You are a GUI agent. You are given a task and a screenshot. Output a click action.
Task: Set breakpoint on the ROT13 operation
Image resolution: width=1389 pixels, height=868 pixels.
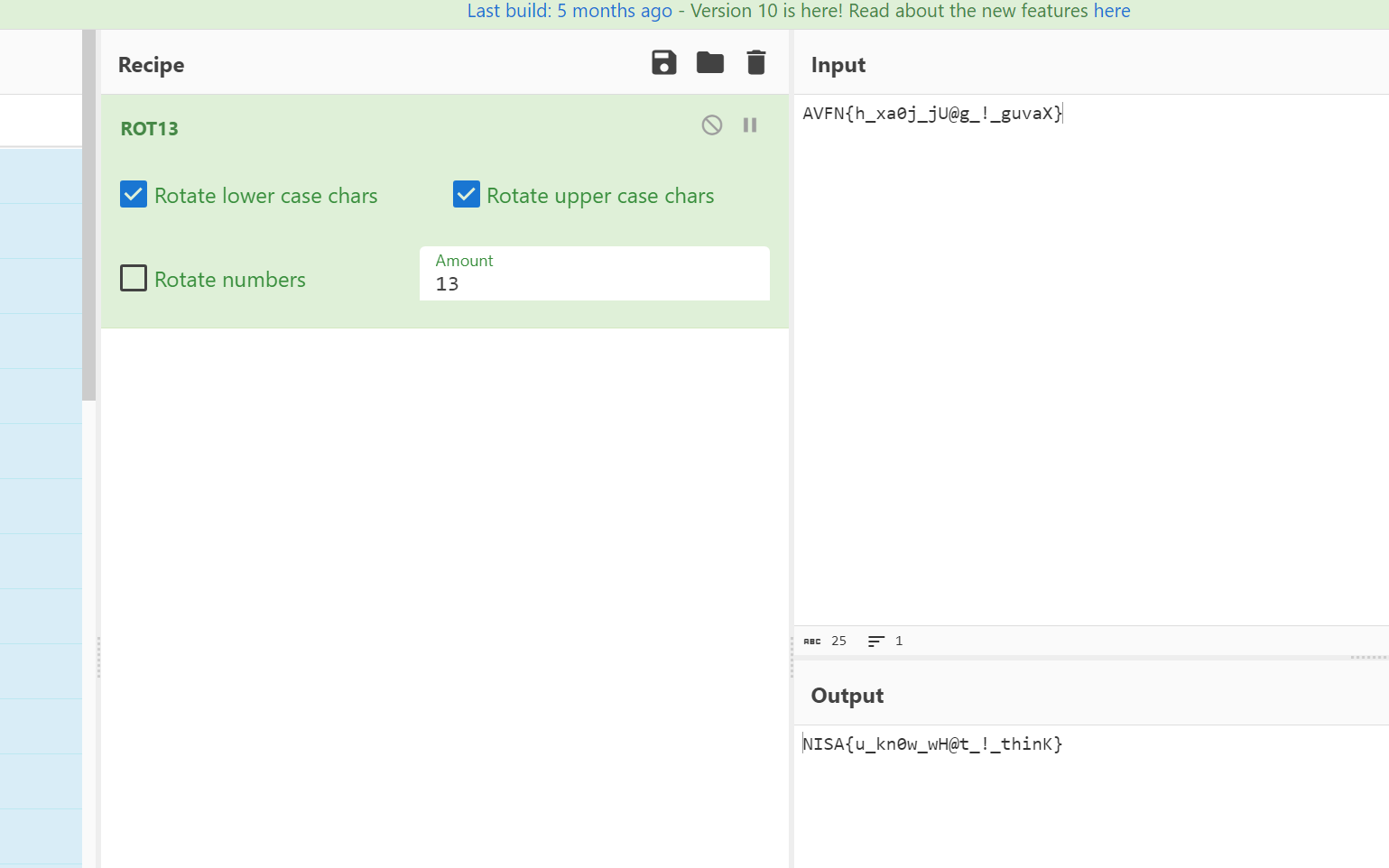750,125
